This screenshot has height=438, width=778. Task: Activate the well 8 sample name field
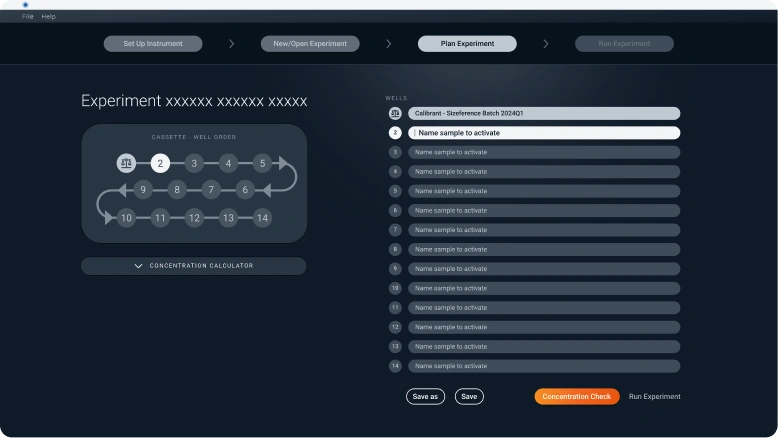(x=544, y=250)
